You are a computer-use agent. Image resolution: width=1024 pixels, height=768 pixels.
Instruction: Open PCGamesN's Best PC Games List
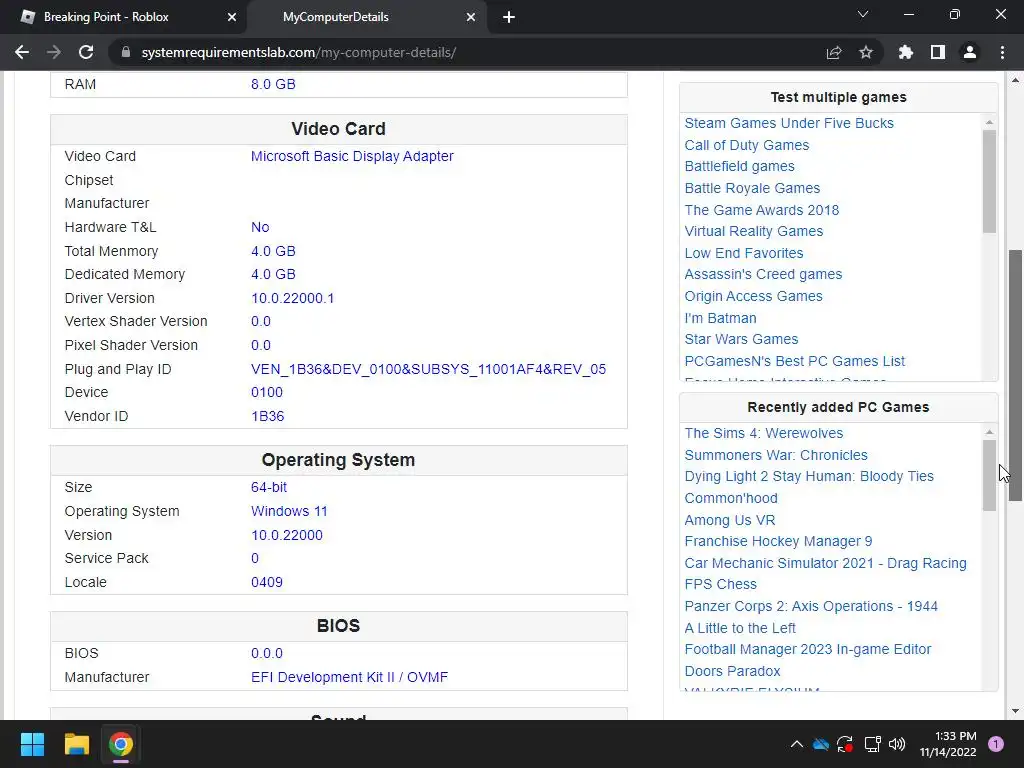(x=795, y=361)
